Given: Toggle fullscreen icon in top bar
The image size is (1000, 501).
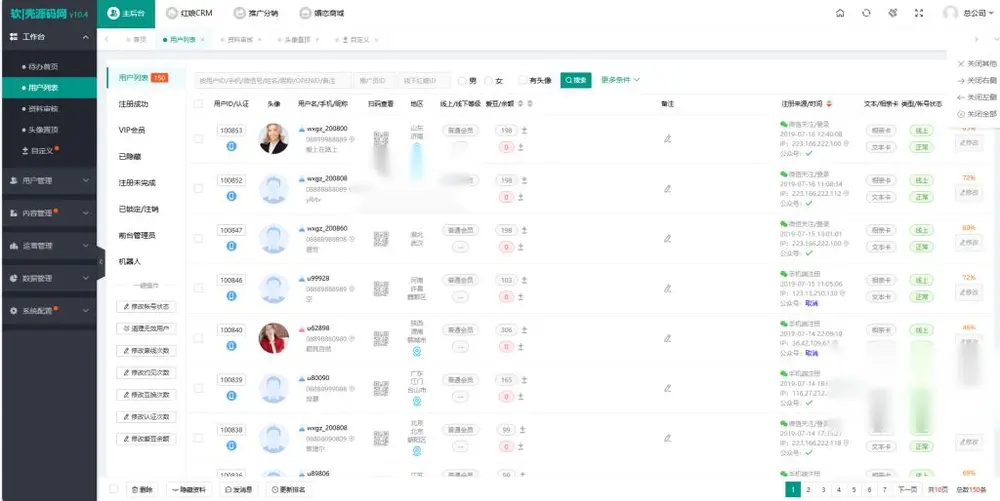Looking at the screenshot, I should [919, 13].
